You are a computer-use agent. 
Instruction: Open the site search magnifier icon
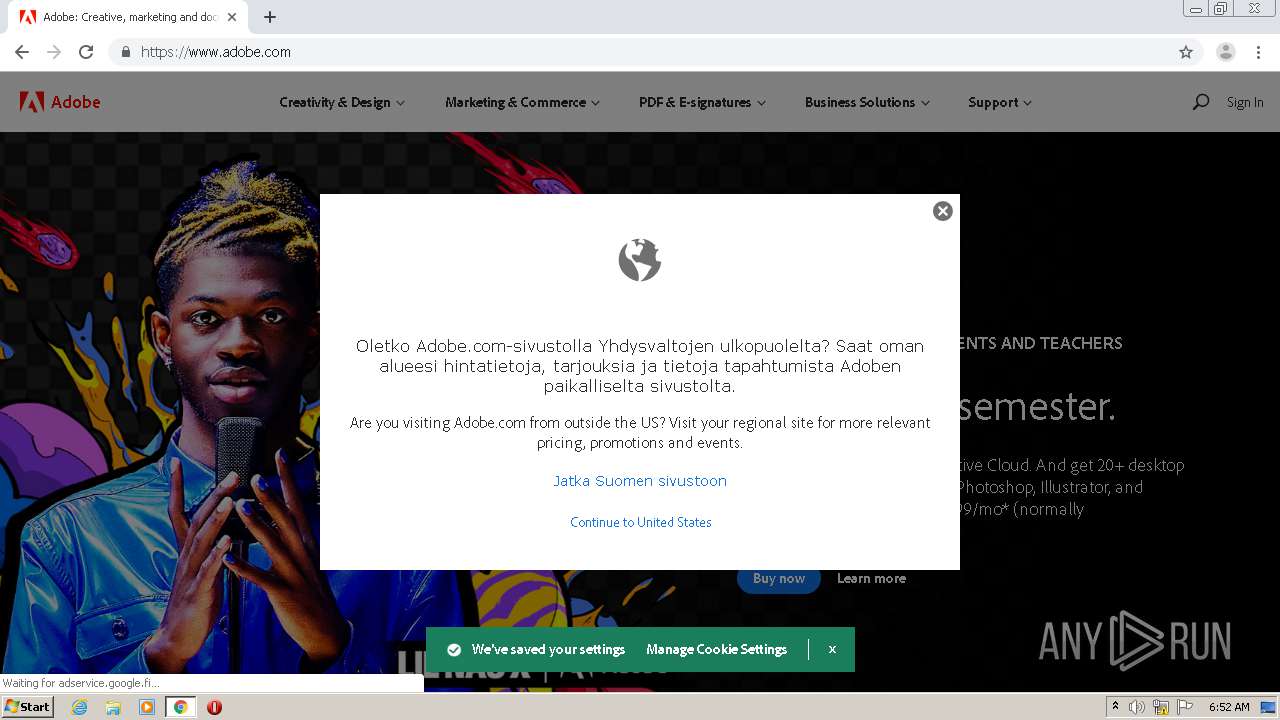click(x=1201, y=102)
